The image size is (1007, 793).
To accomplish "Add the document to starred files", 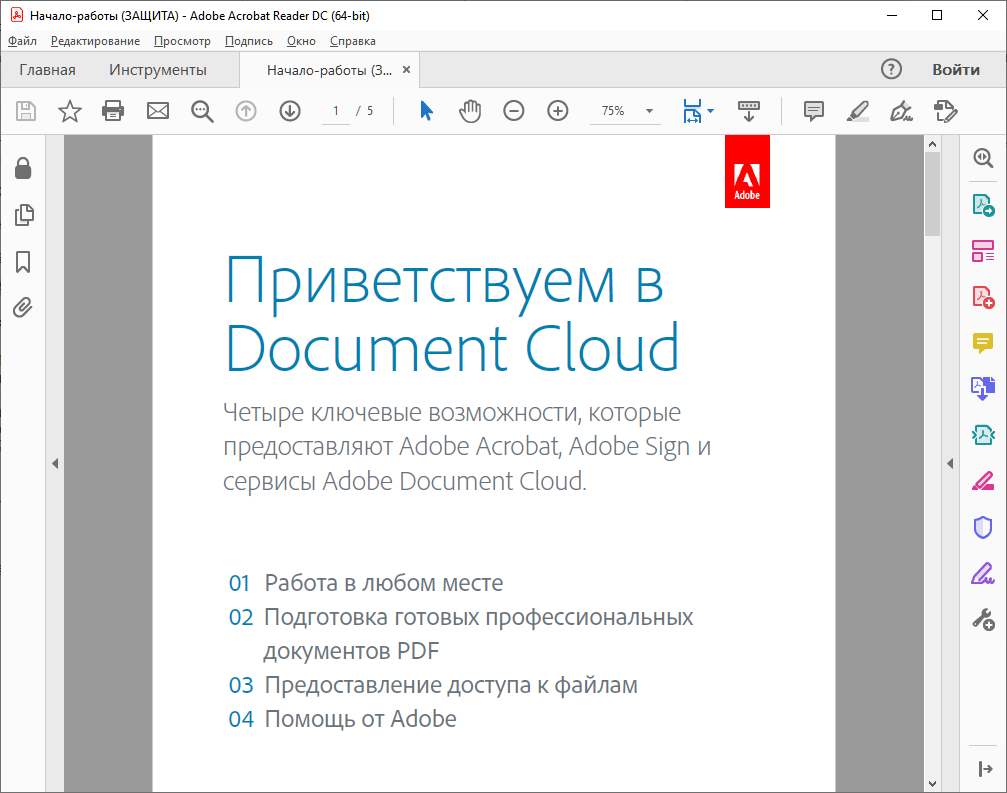I will point(69,111).
